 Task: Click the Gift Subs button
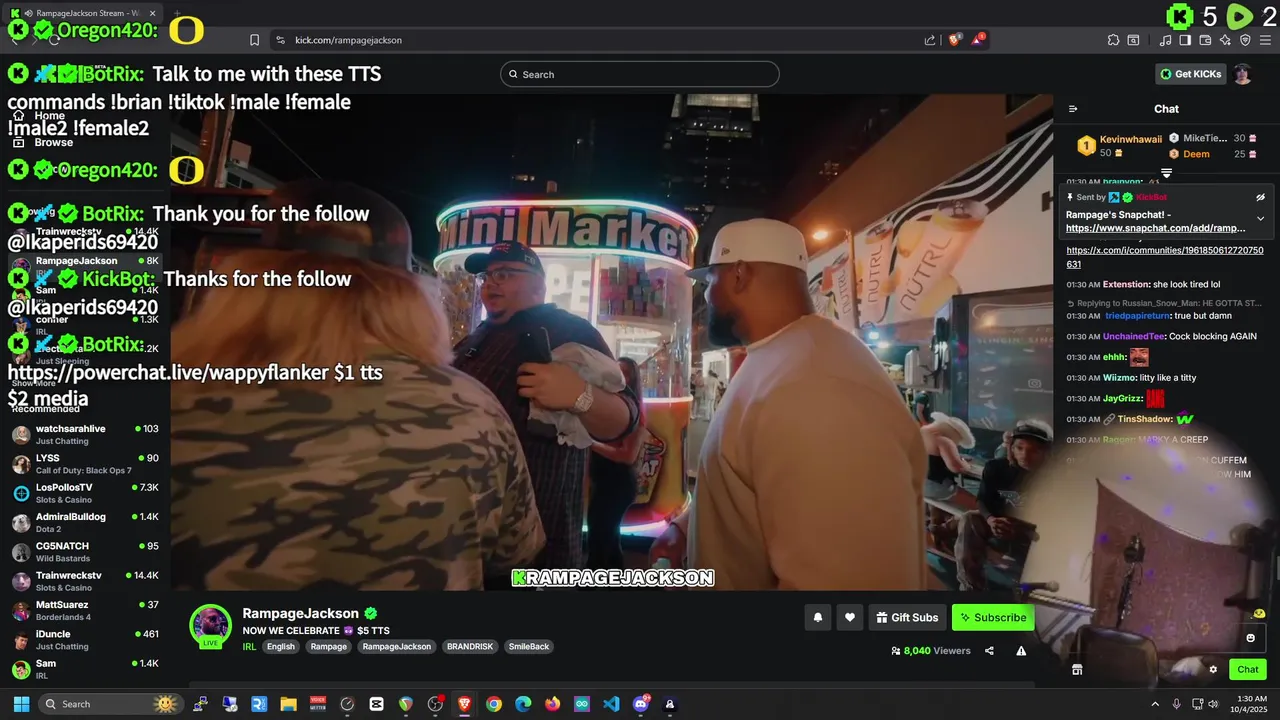pyautogui.click(x=907, y=617)
